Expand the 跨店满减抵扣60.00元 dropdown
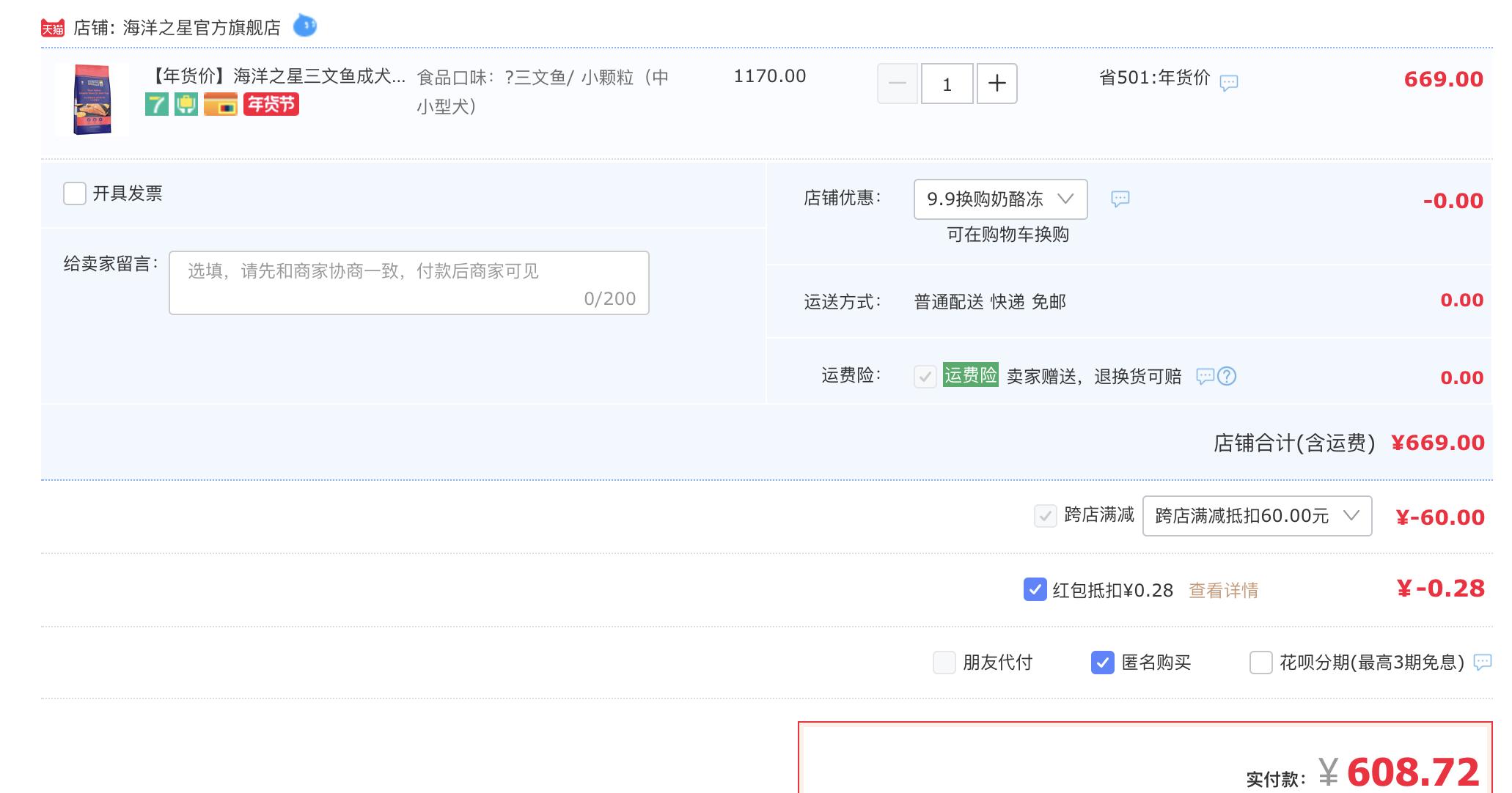The image size is (1512, 793). [1258, 516]
